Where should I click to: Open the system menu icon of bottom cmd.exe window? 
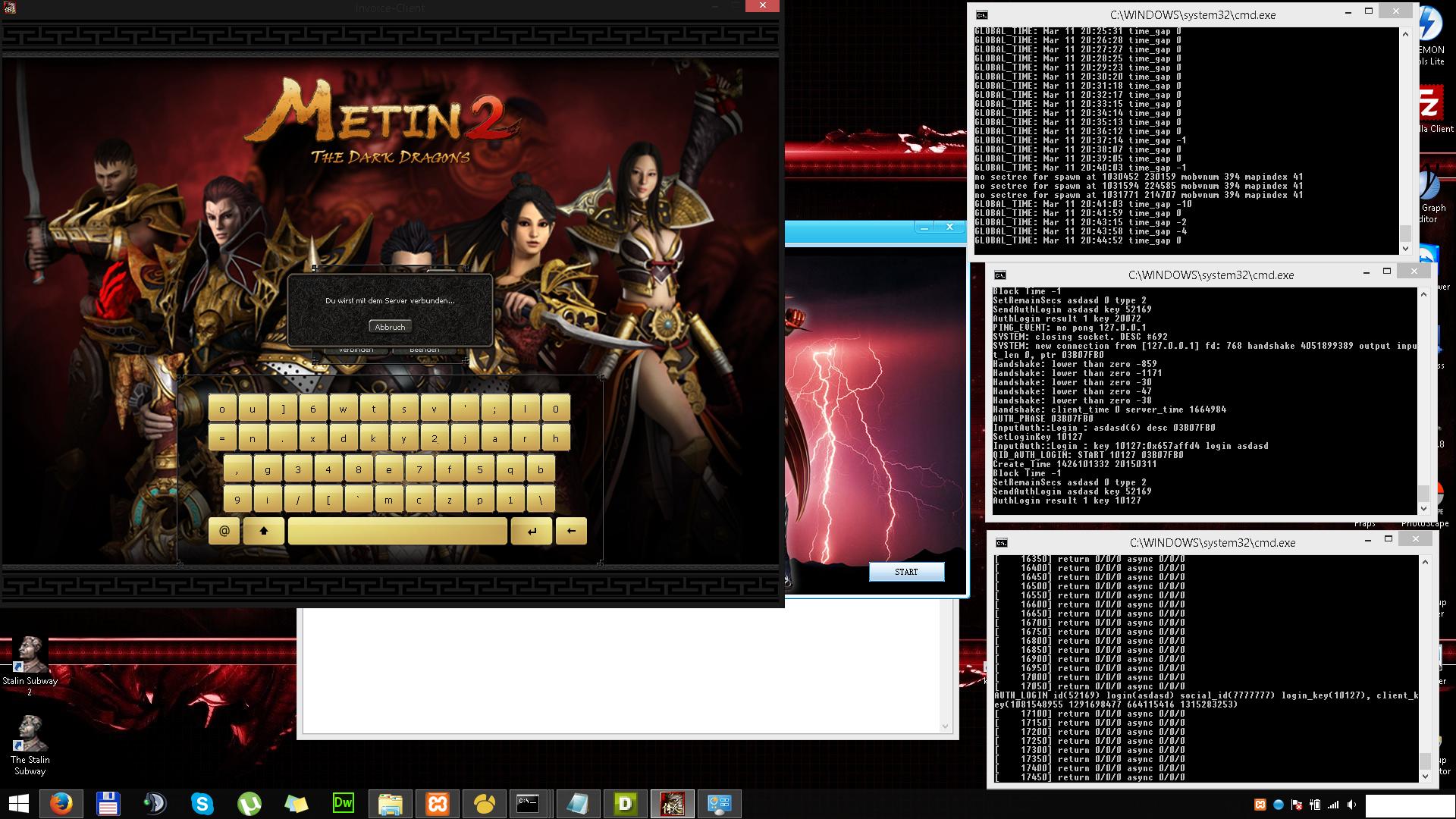[x=1002, y=542]
